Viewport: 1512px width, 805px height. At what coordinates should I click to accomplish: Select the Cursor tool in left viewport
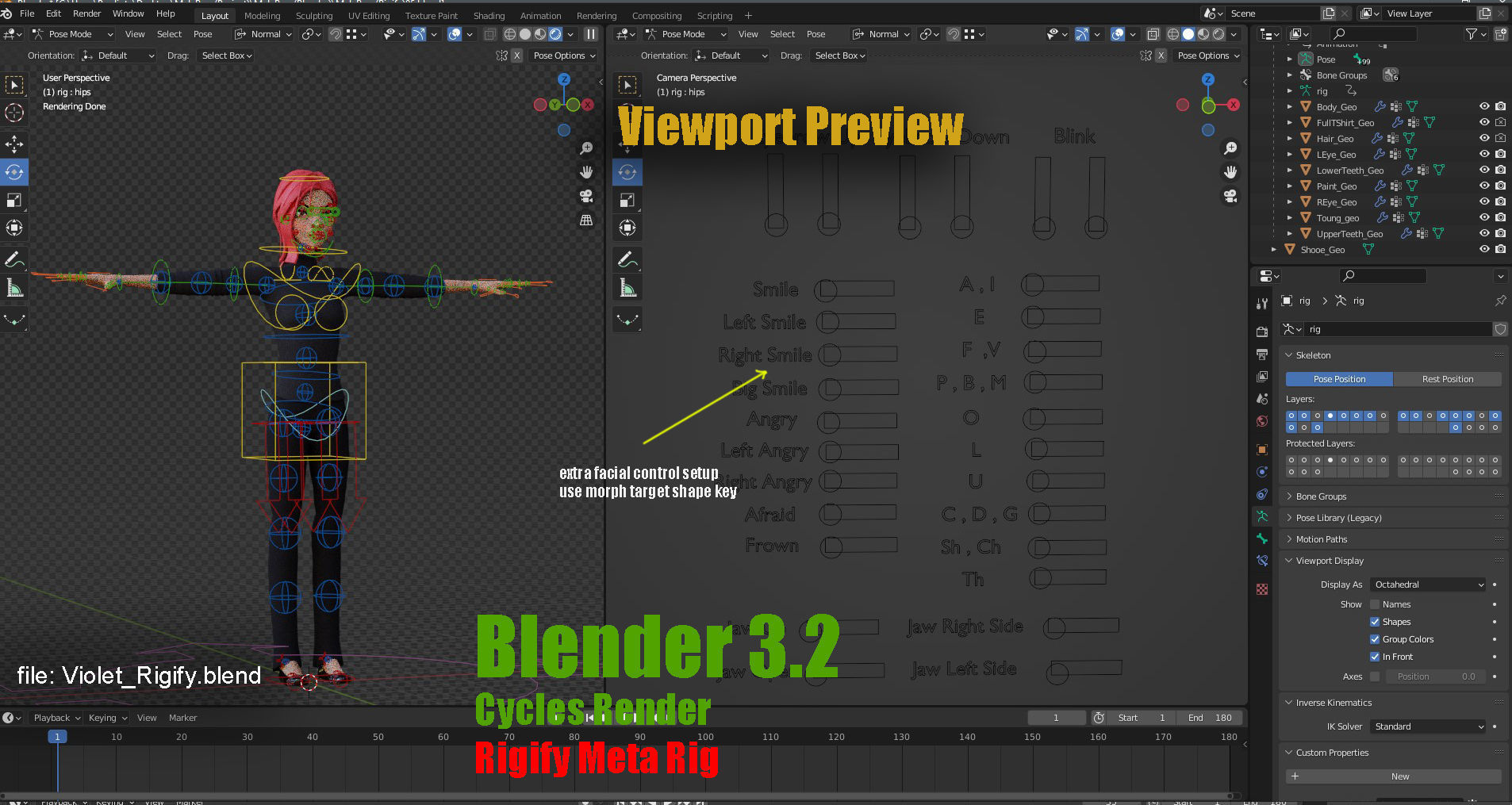coord(14,113)
